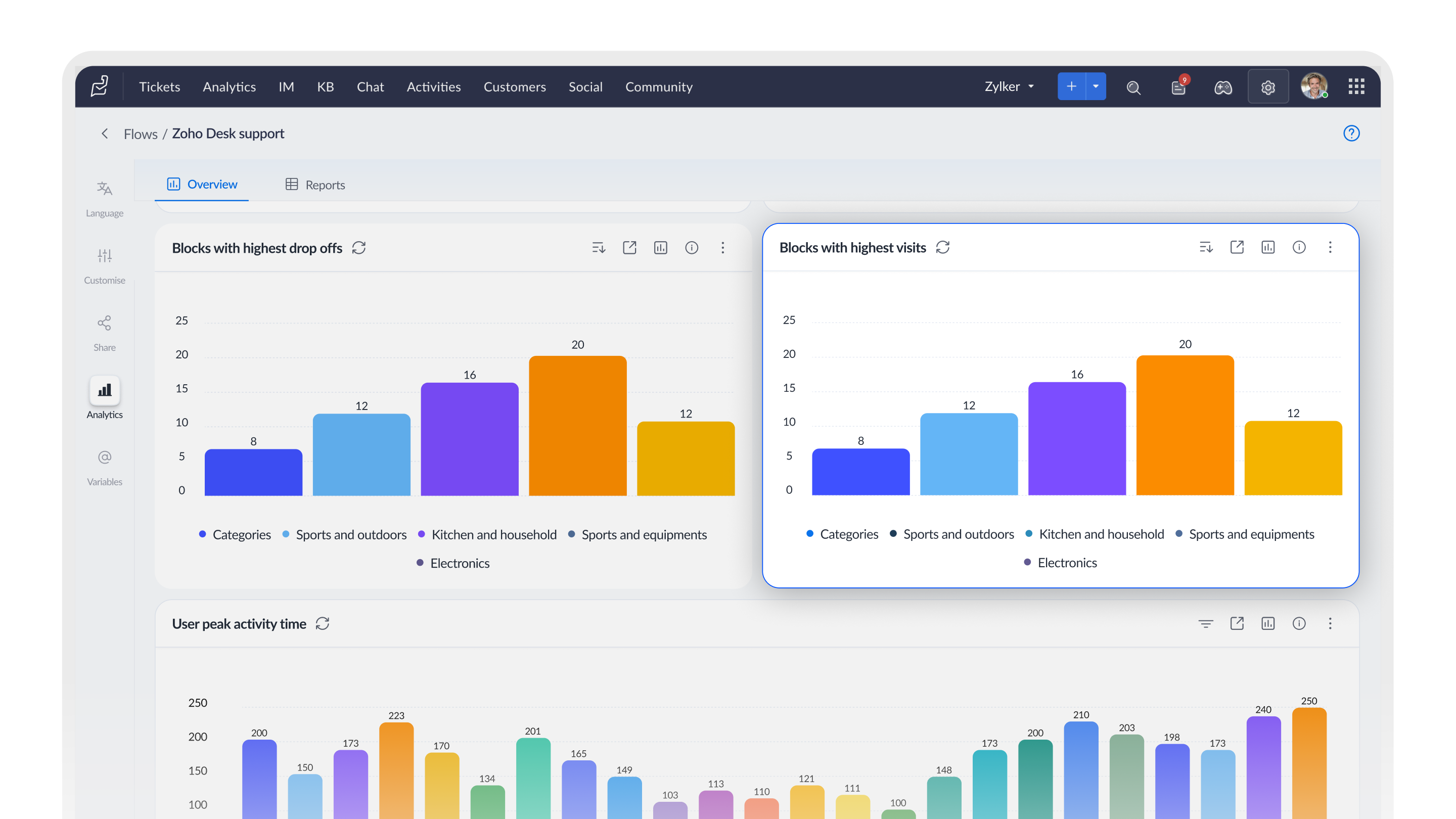Open Variables in the left sidebar
1456x819 pixels.
[x=105, y=468]
